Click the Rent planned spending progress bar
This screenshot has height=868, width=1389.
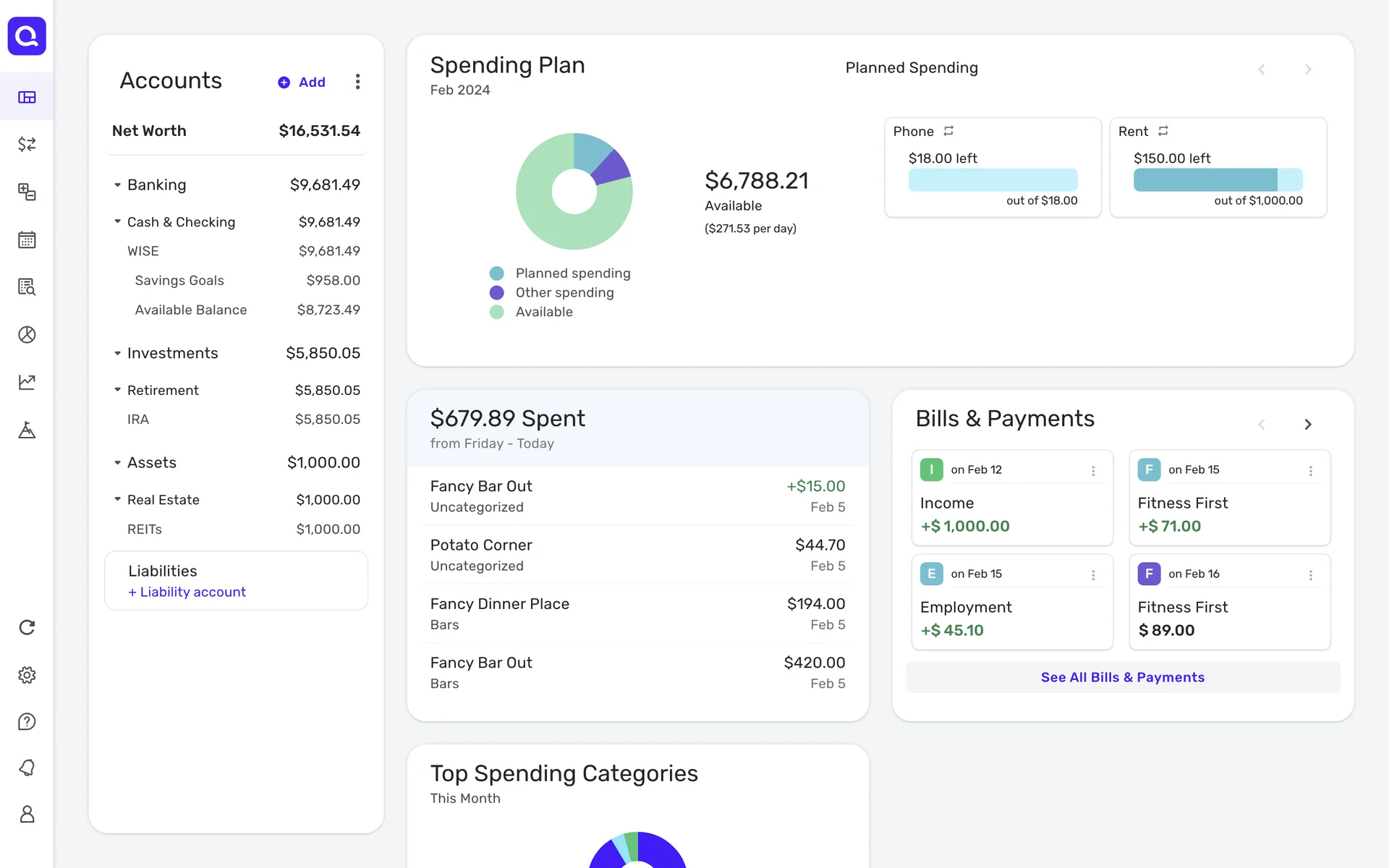(x=1218, y=180)
